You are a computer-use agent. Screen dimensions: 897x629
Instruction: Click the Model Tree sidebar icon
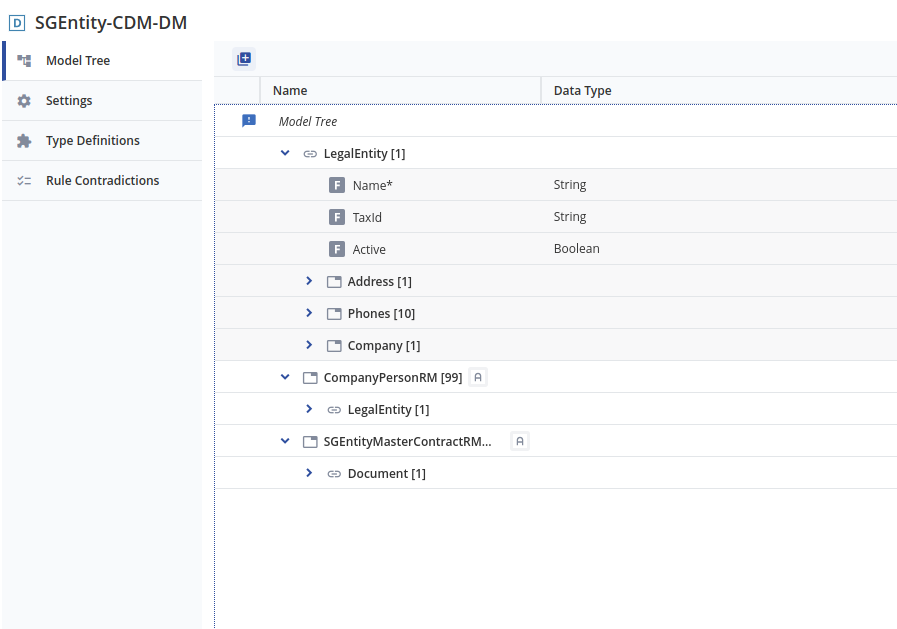click(24, 60)
